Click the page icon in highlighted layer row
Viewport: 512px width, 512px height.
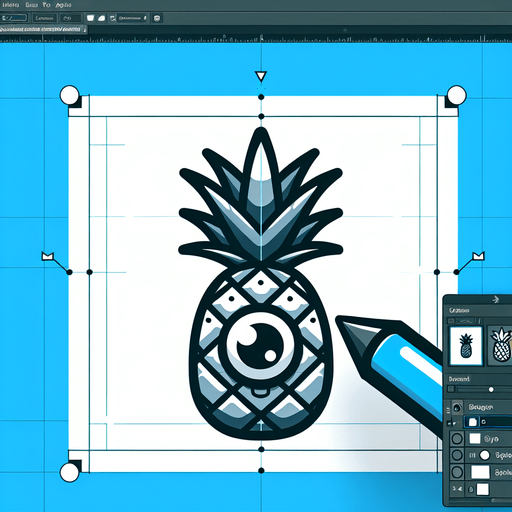[473, 422]
